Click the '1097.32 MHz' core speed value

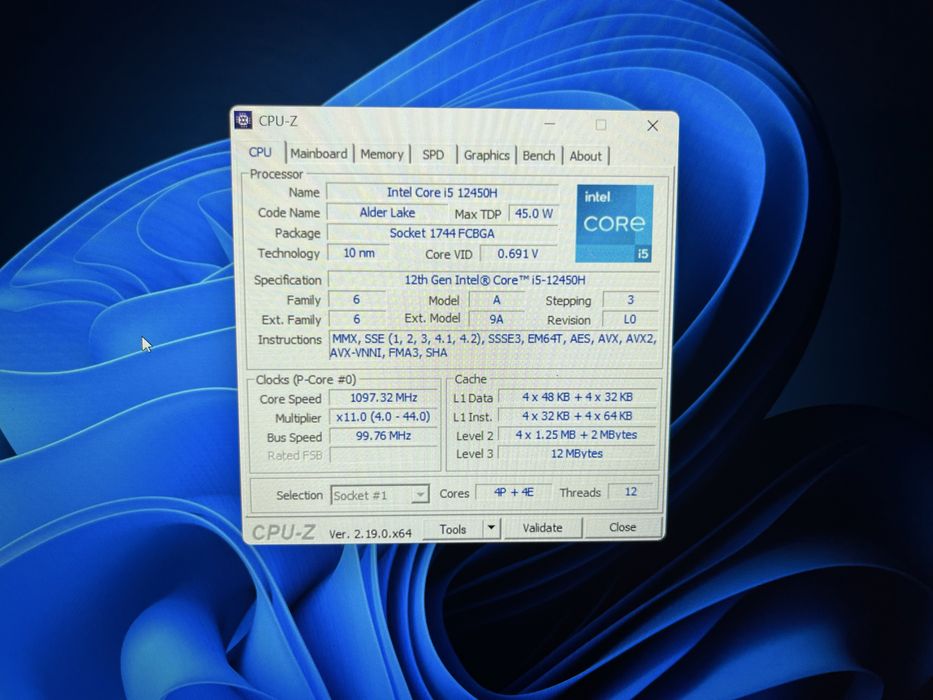point(383,398)
